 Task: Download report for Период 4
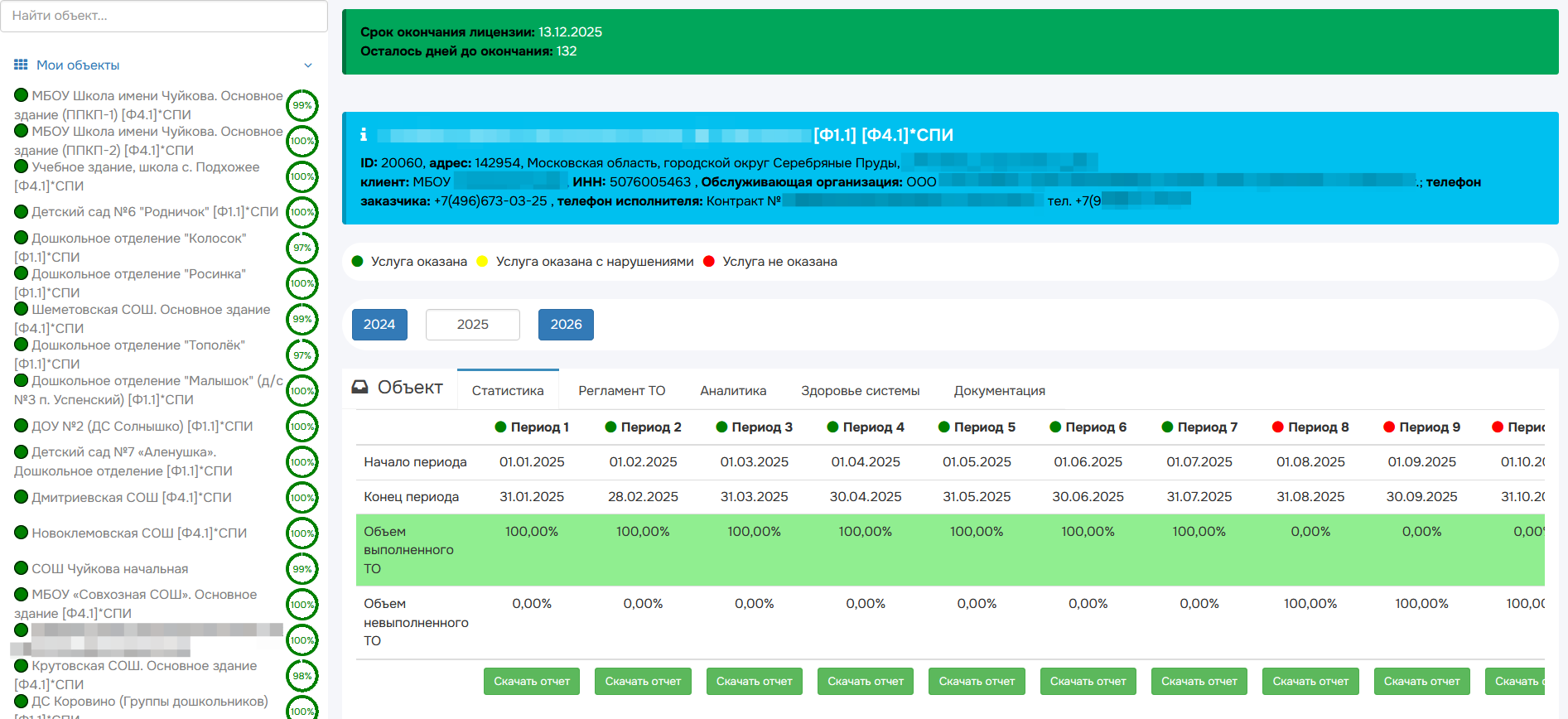(866, 682)
